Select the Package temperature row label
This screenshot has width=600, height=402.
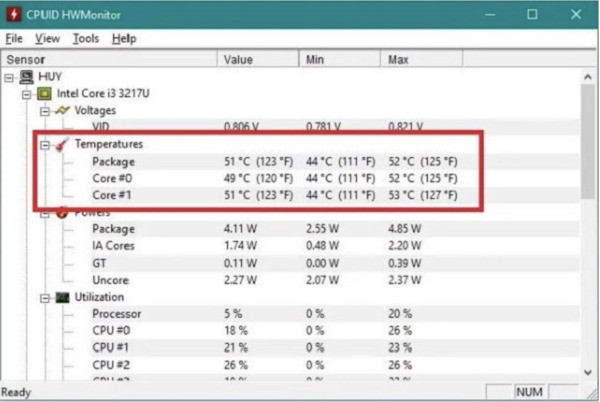113,162
